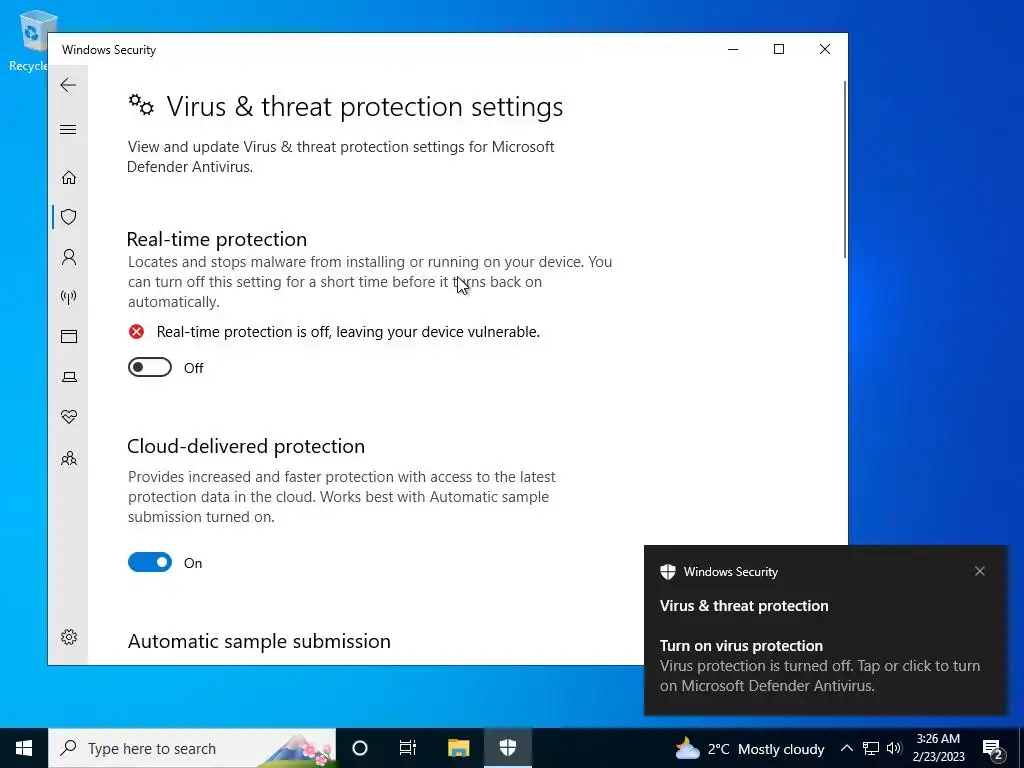1024x768 pixels.
Task: Open Firewall & network protection icon
Action: click(69, 297)
